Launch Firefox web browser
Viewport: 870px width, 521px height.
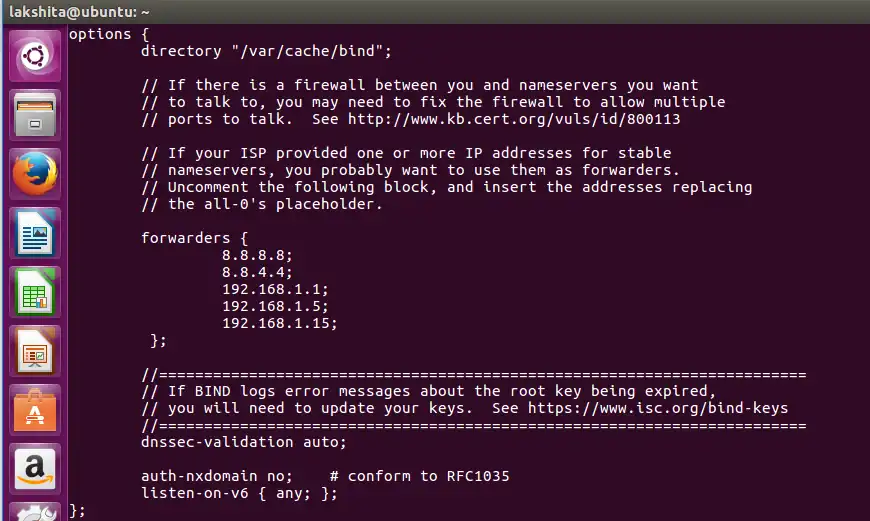click(x=35, y=174)
